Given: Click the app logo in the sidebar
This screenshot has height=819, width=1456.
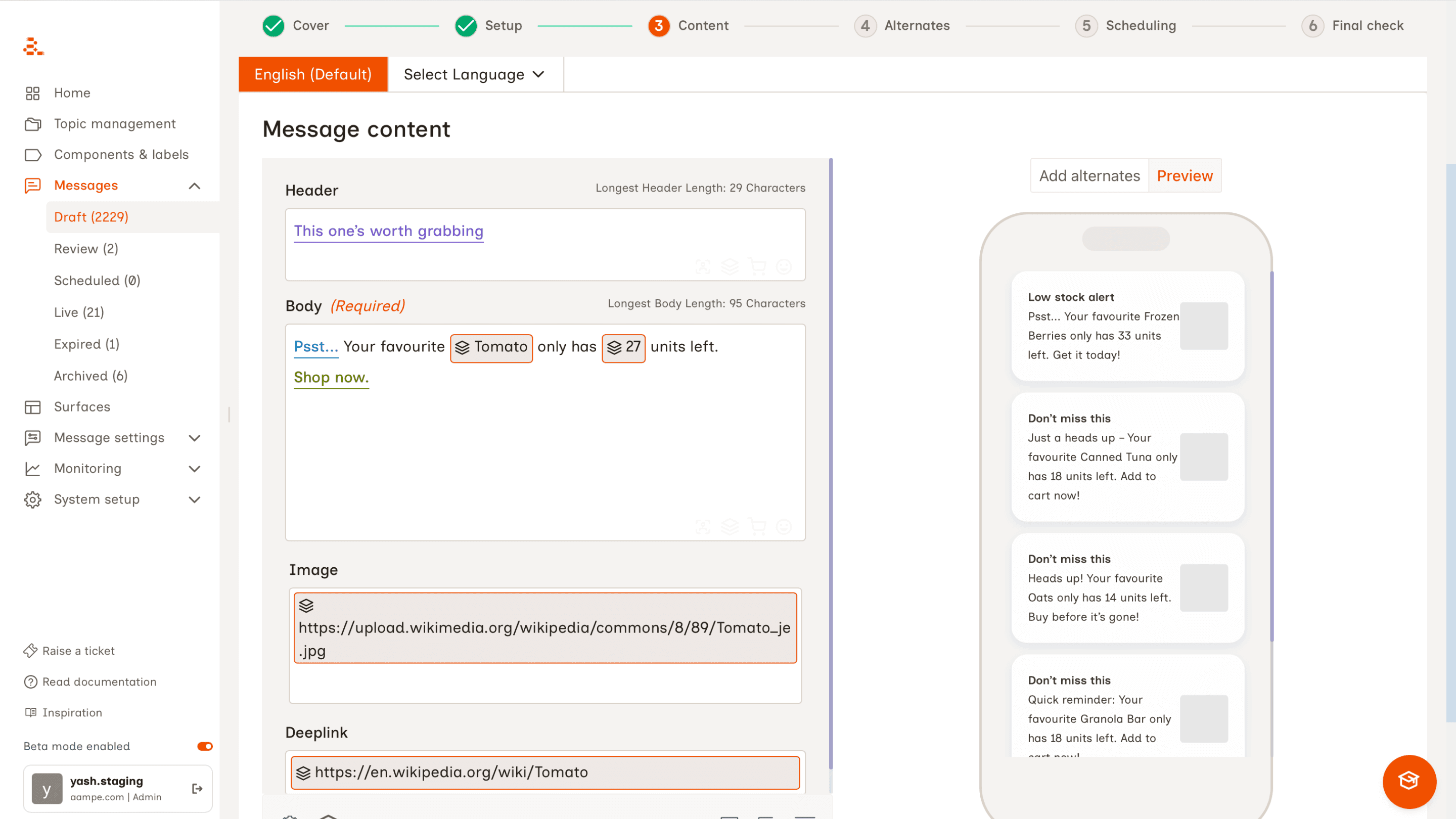Looking at the screenshot, I should point(33,47).
